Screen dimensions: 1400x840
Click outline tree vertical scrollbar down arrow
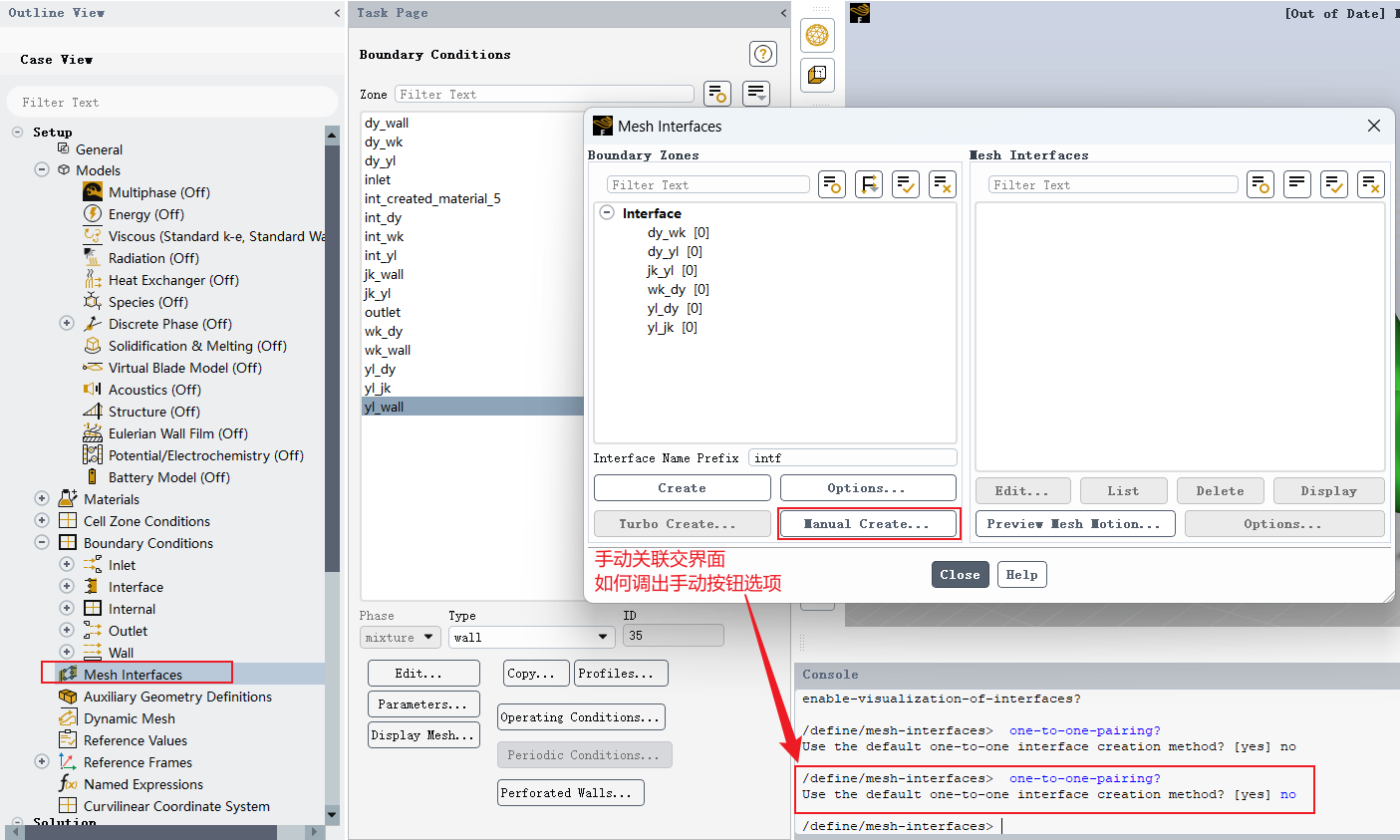(x=332, y=814)
